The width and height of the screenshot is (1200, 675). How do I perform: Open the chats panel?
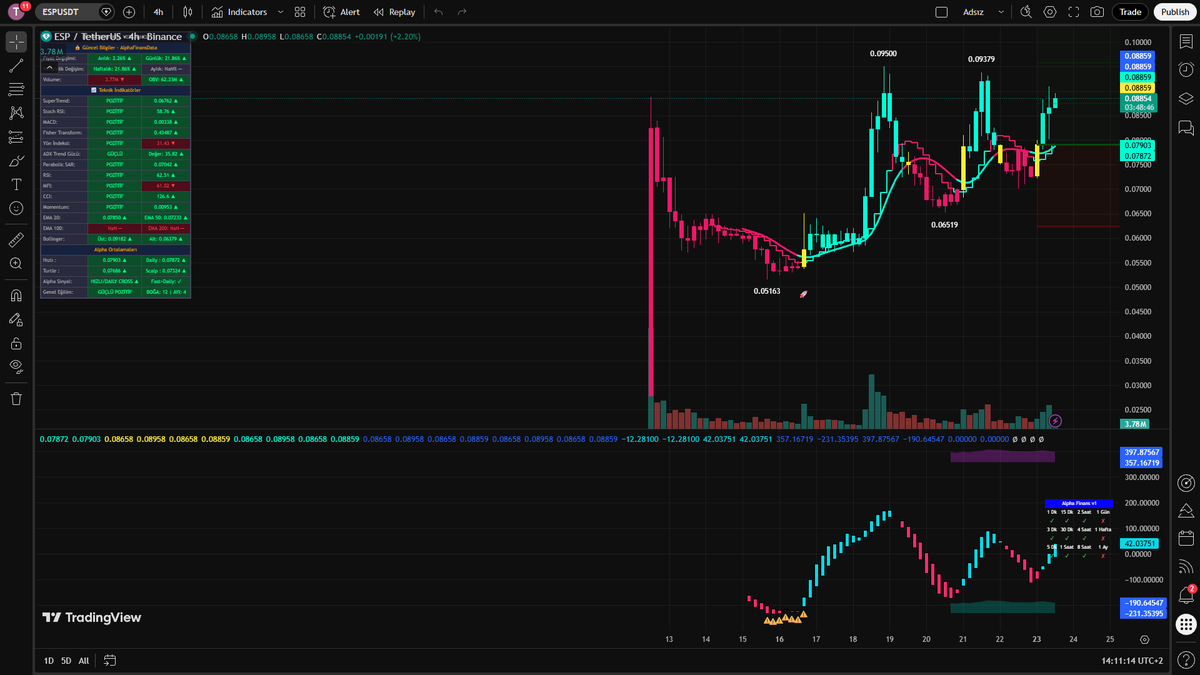(1186, 127)
